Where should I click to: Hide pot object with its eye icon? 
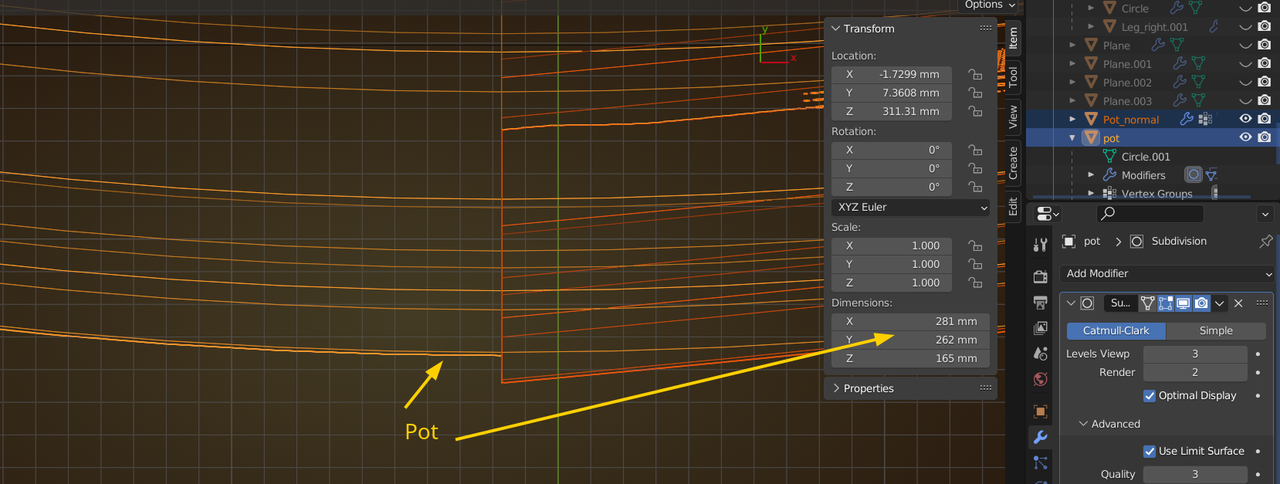1246,138
